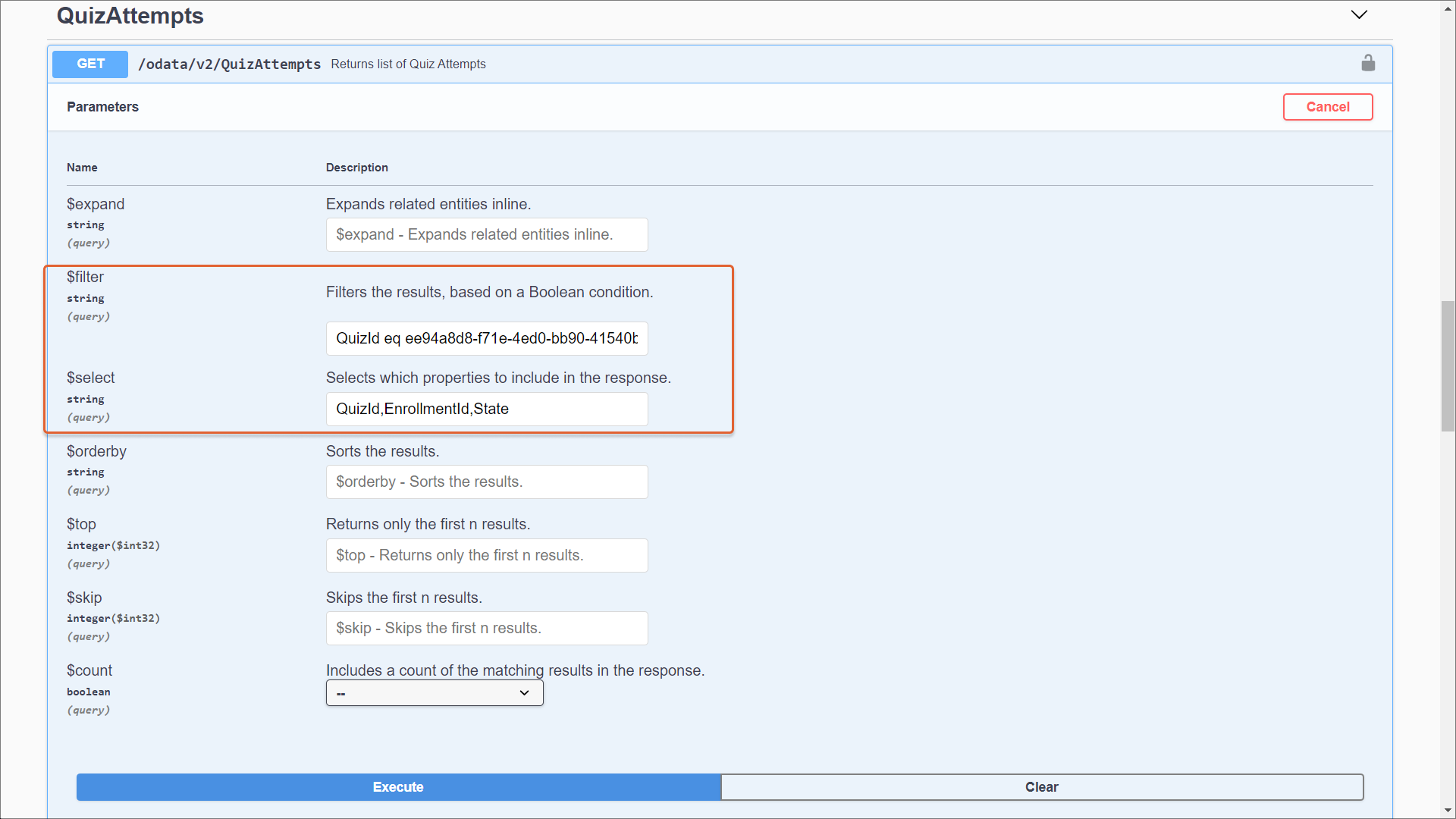Screen dimensions: 1456x819
Task: Click the Parameters section header
Action: pyautogui.click(x=102, y=107)
